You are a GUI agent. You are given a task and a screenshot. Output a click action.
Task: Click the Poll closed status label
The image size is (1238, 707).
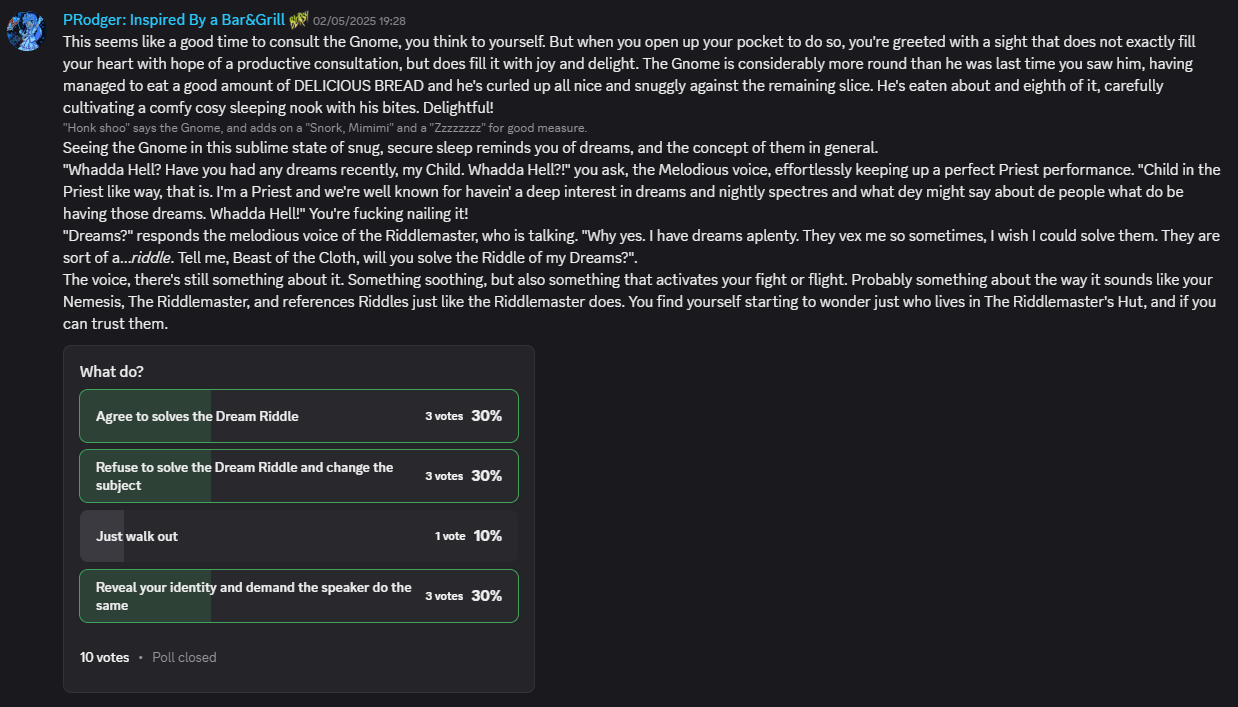(x=184, y=657)
